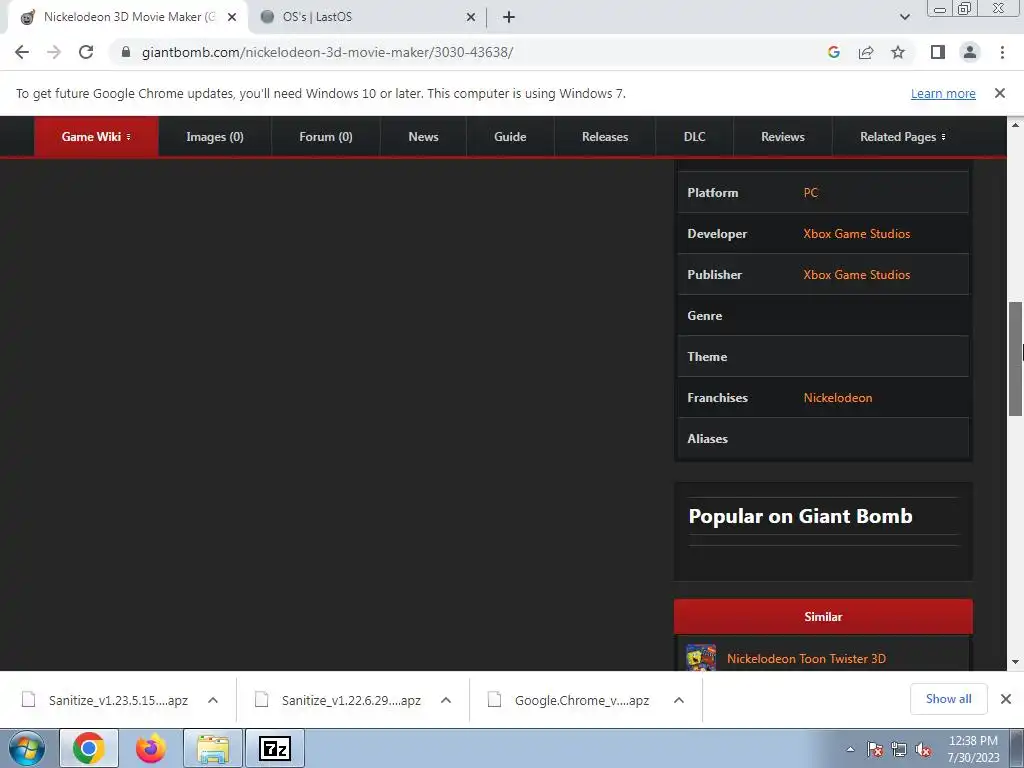1024x768 pixels.
Task: Open the DLC section
Action: [x=694, y=136]
